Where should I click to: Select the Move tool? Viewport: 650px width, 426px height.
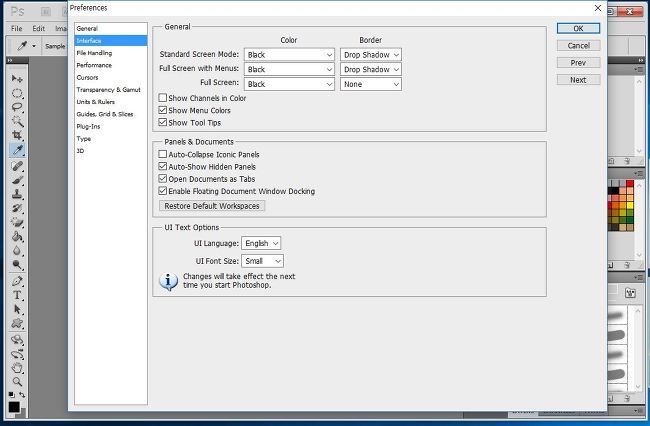point(17,78)
